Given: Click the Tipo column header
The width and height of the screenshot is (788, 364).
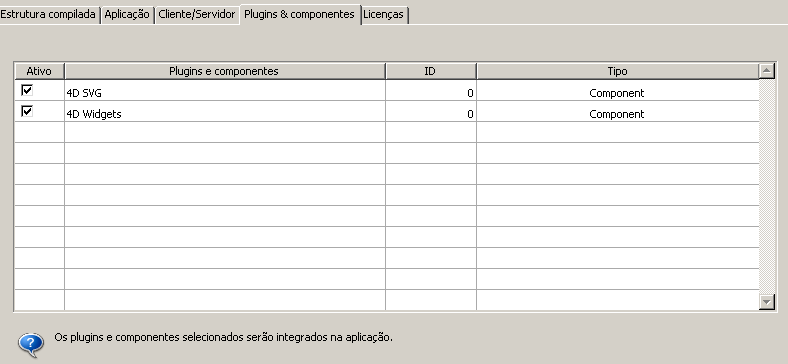Looking at the screenshot, I should click(618, 71).
